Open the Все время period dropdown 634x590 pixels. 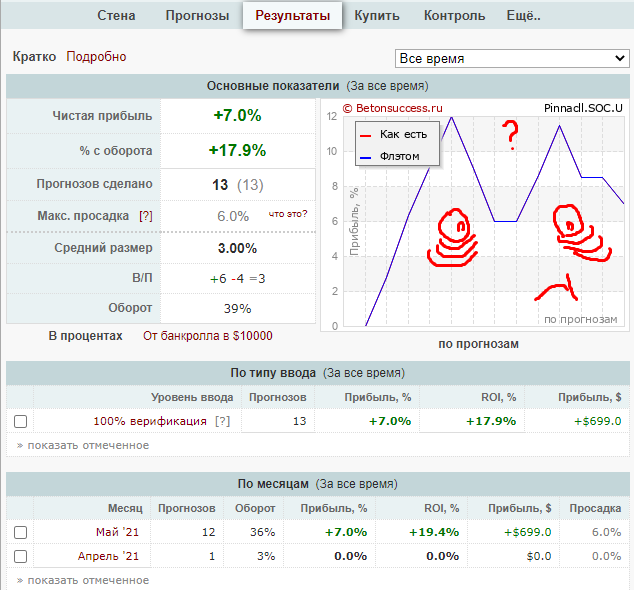coord(512,58)
